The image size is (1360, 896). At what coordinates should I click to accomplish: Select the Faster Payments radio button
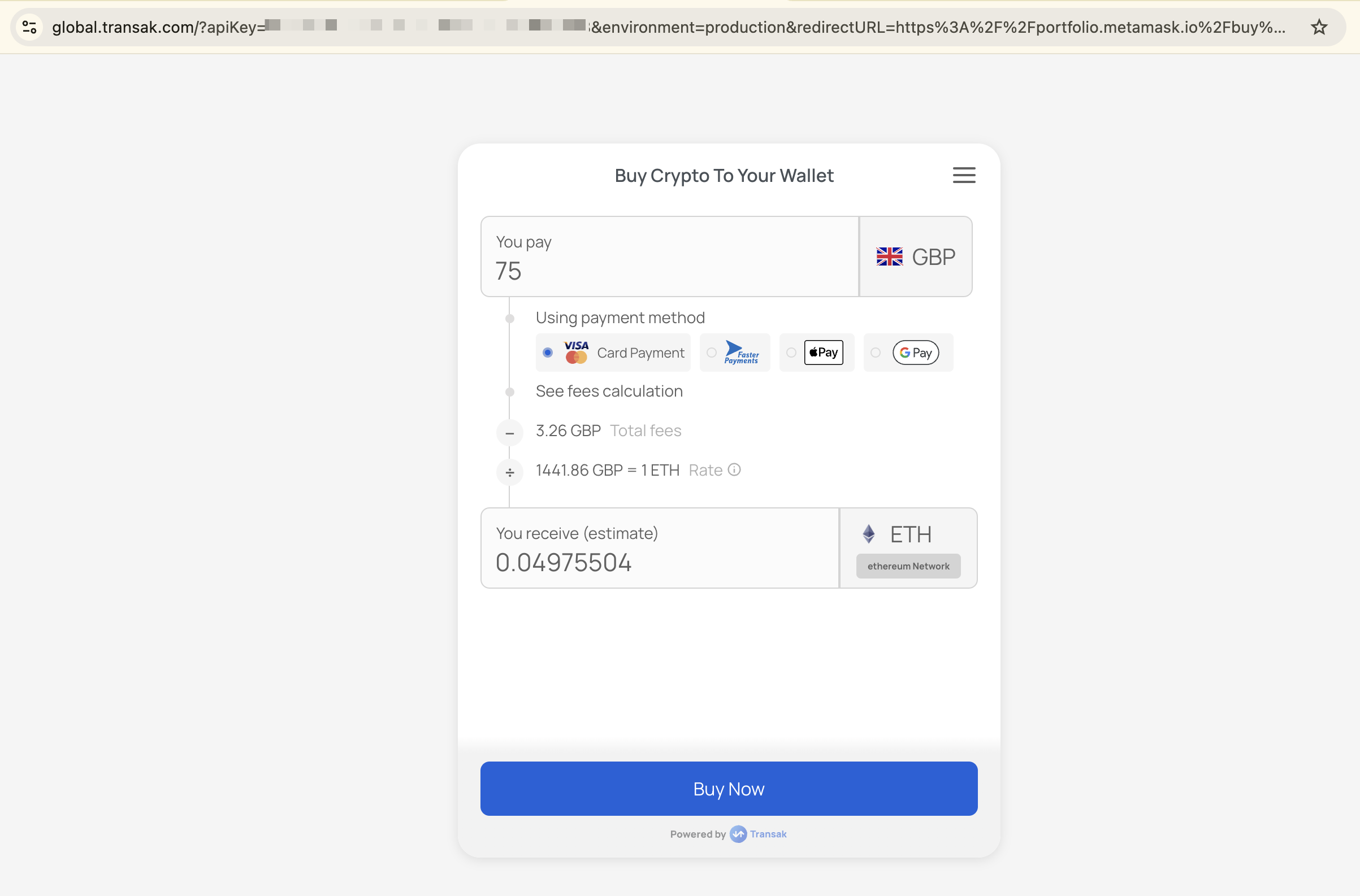(x=711, y=353)
